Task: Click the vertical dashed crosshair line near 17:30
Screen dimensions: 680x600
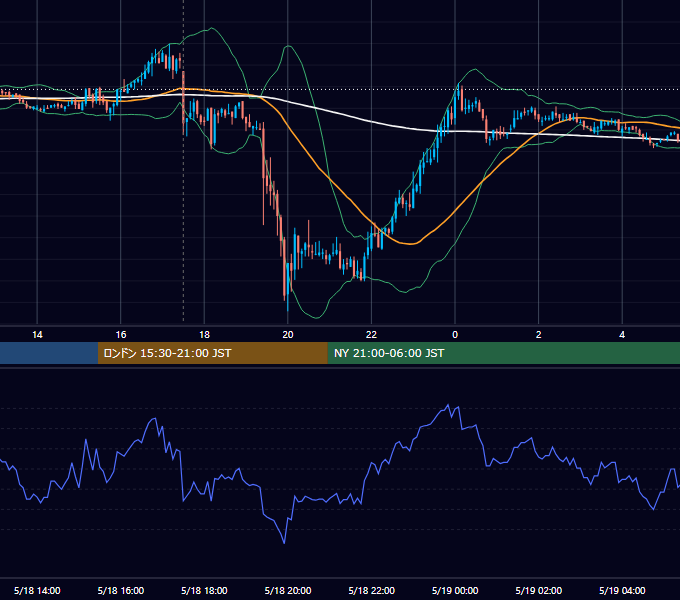Action: (x=183, y=163)
